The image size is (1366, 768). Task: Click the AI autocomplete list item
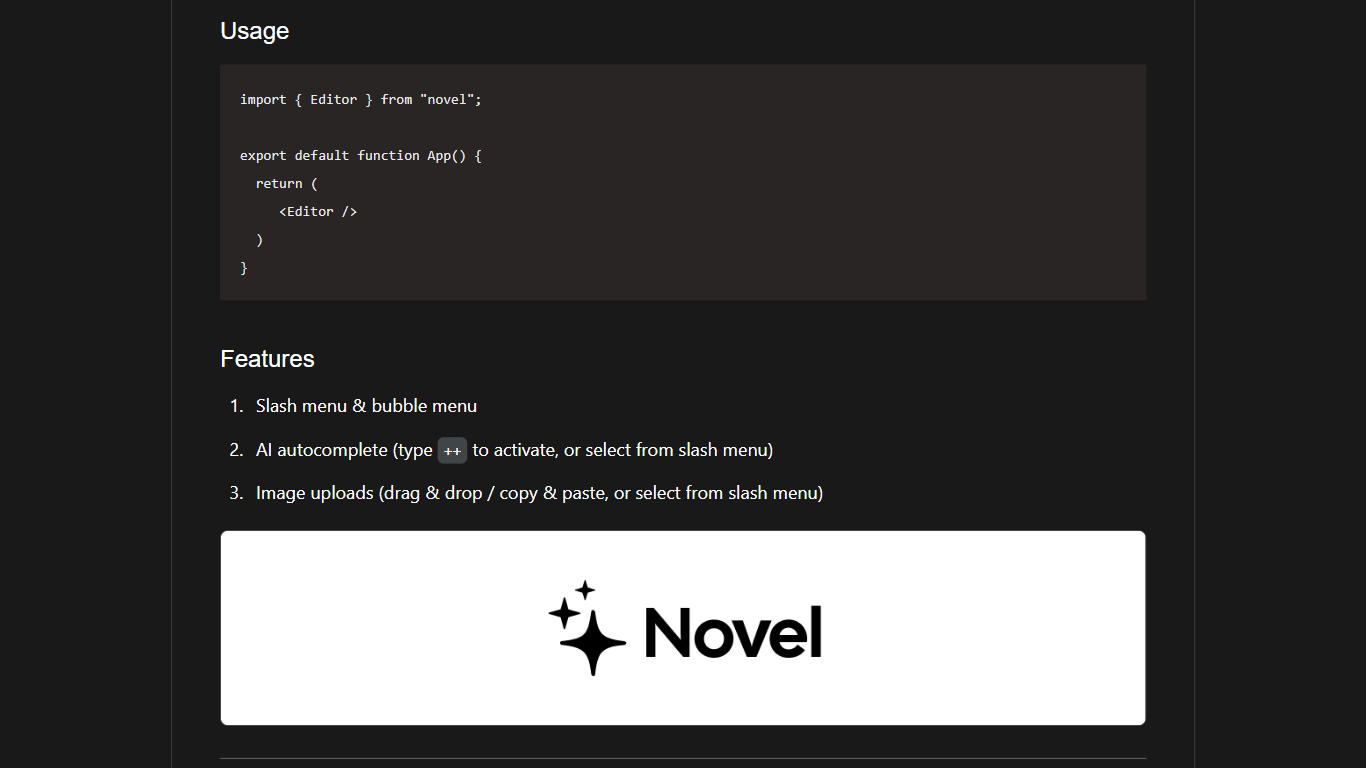point(514,450)
